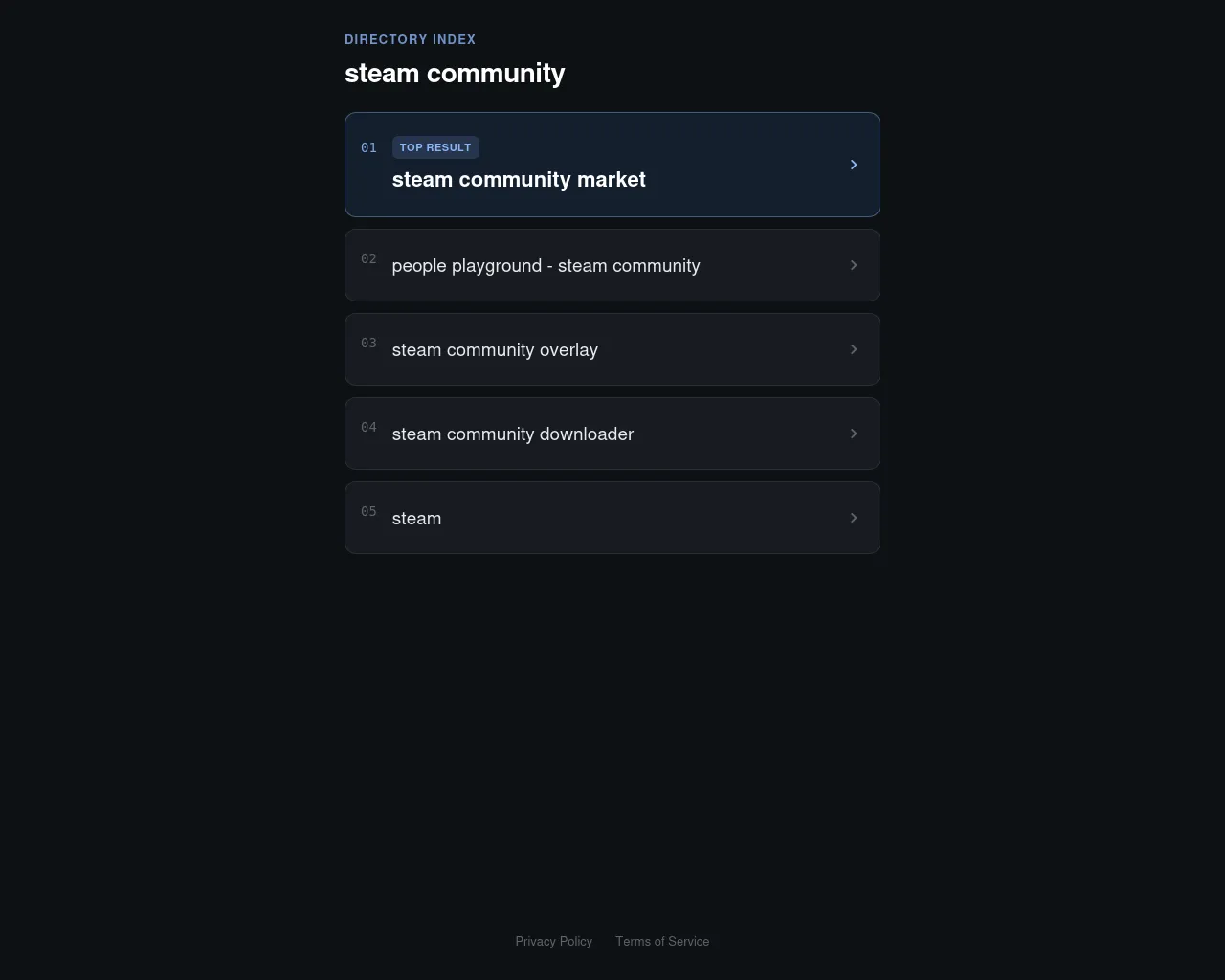This screenshot has width=1225, height=980.
Task: Click the 03 index number
Action: (x=368, y=343)
